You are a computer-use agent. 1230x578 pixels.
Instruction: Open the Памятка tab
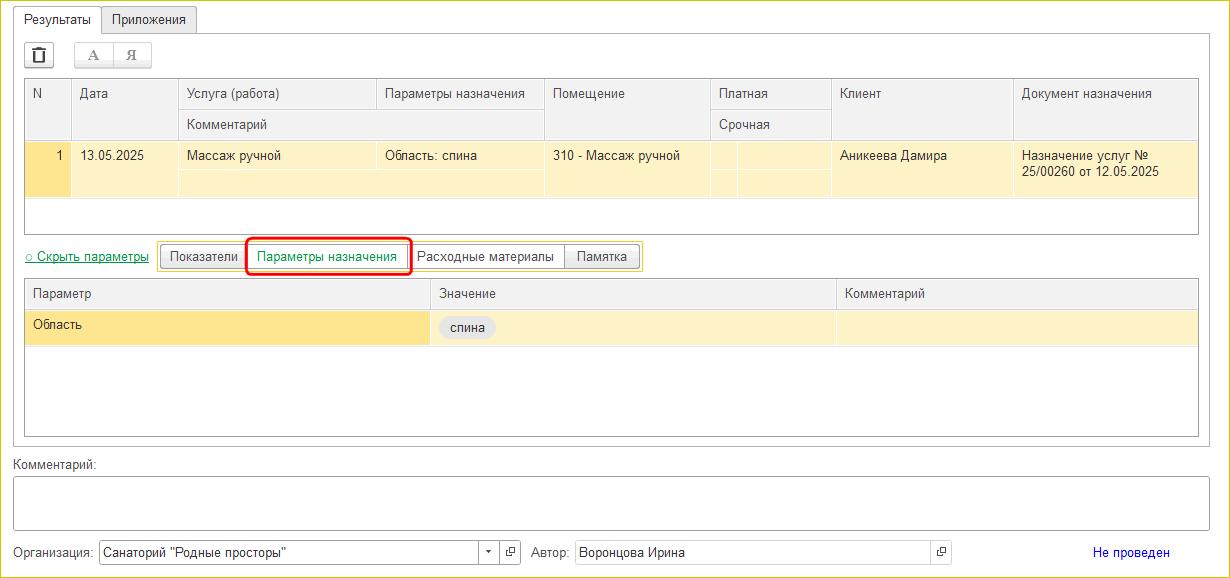click(602, 257)
